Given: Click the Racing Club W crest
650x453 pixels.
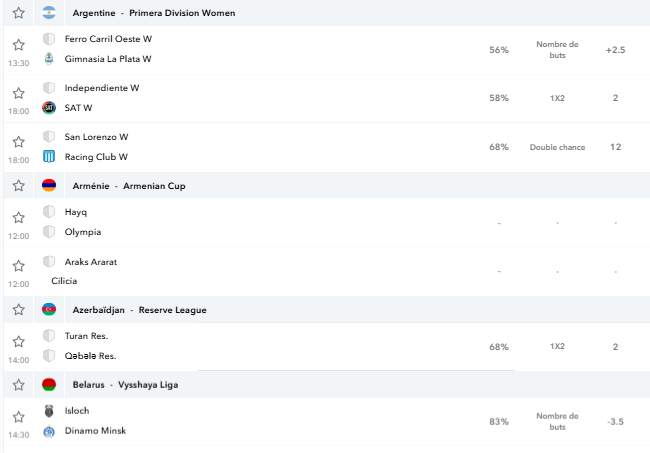Looking at the screenshot, I should (x=49, y=157).
